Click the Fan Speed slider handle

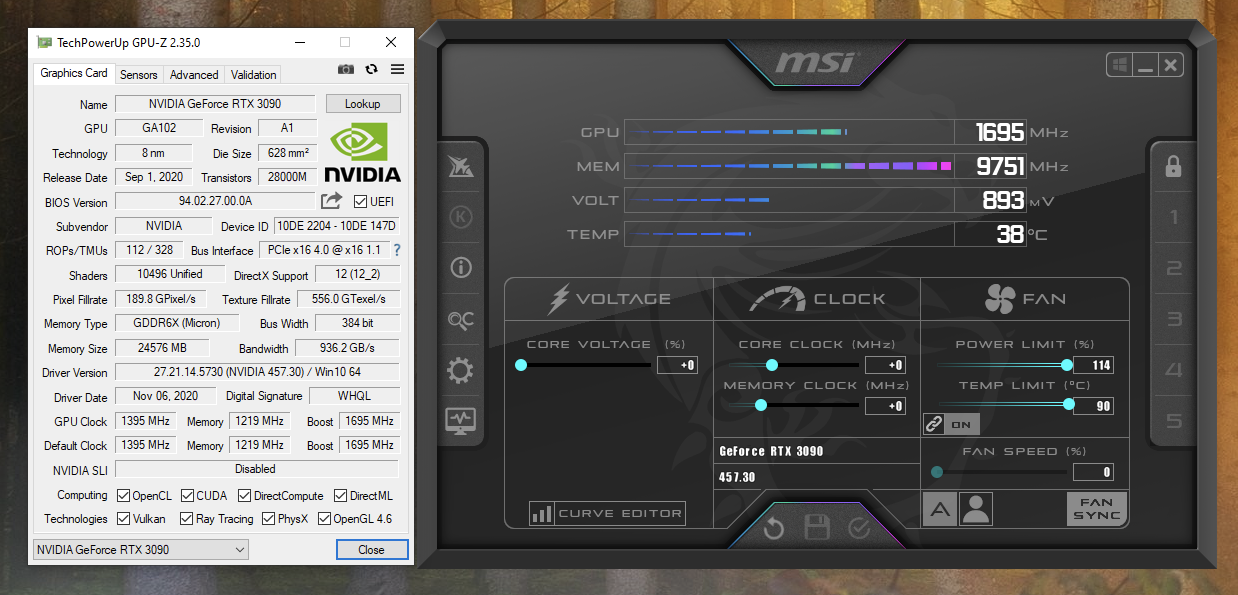937,472
